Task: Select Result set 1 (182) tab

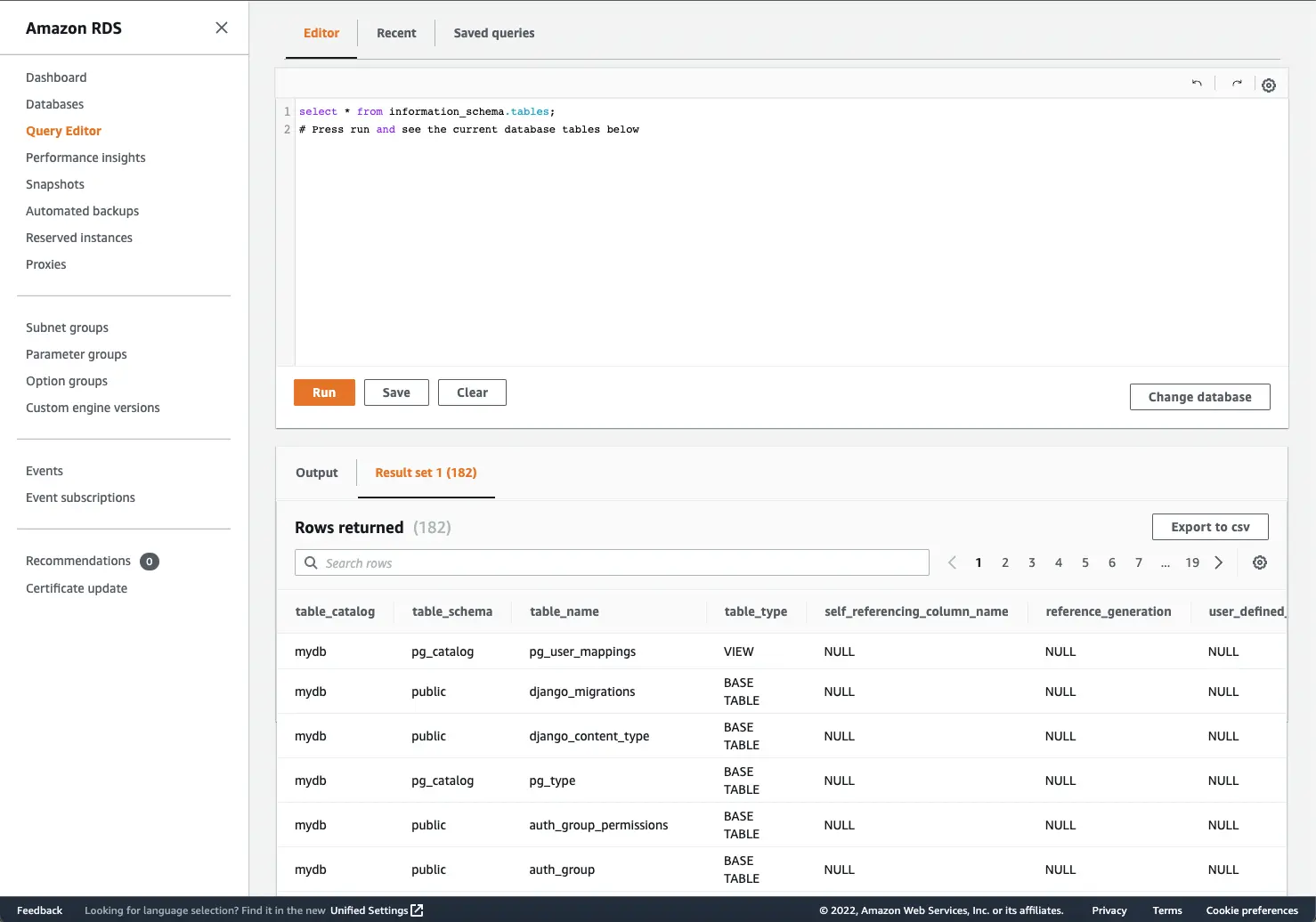Action: click(426, 473)
